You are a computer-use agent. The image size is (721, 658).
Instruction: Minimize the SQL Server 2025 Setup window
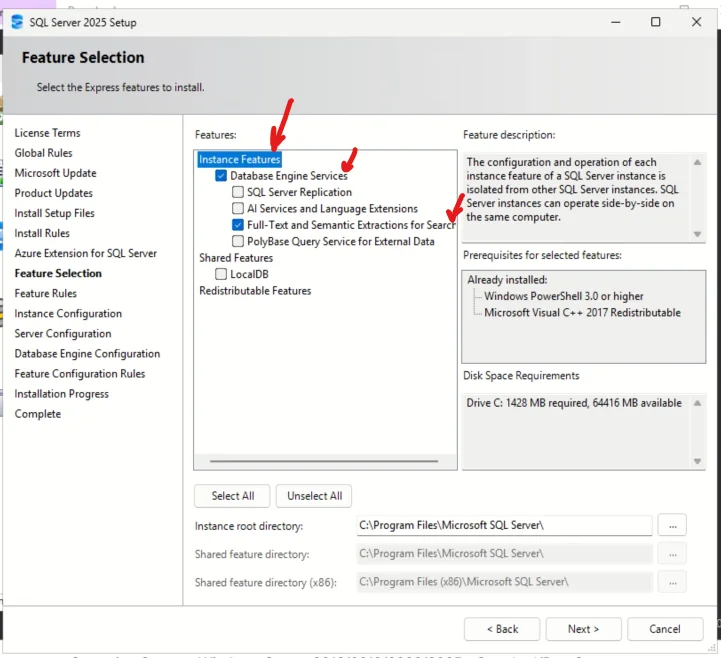click(x=616, y=22)
